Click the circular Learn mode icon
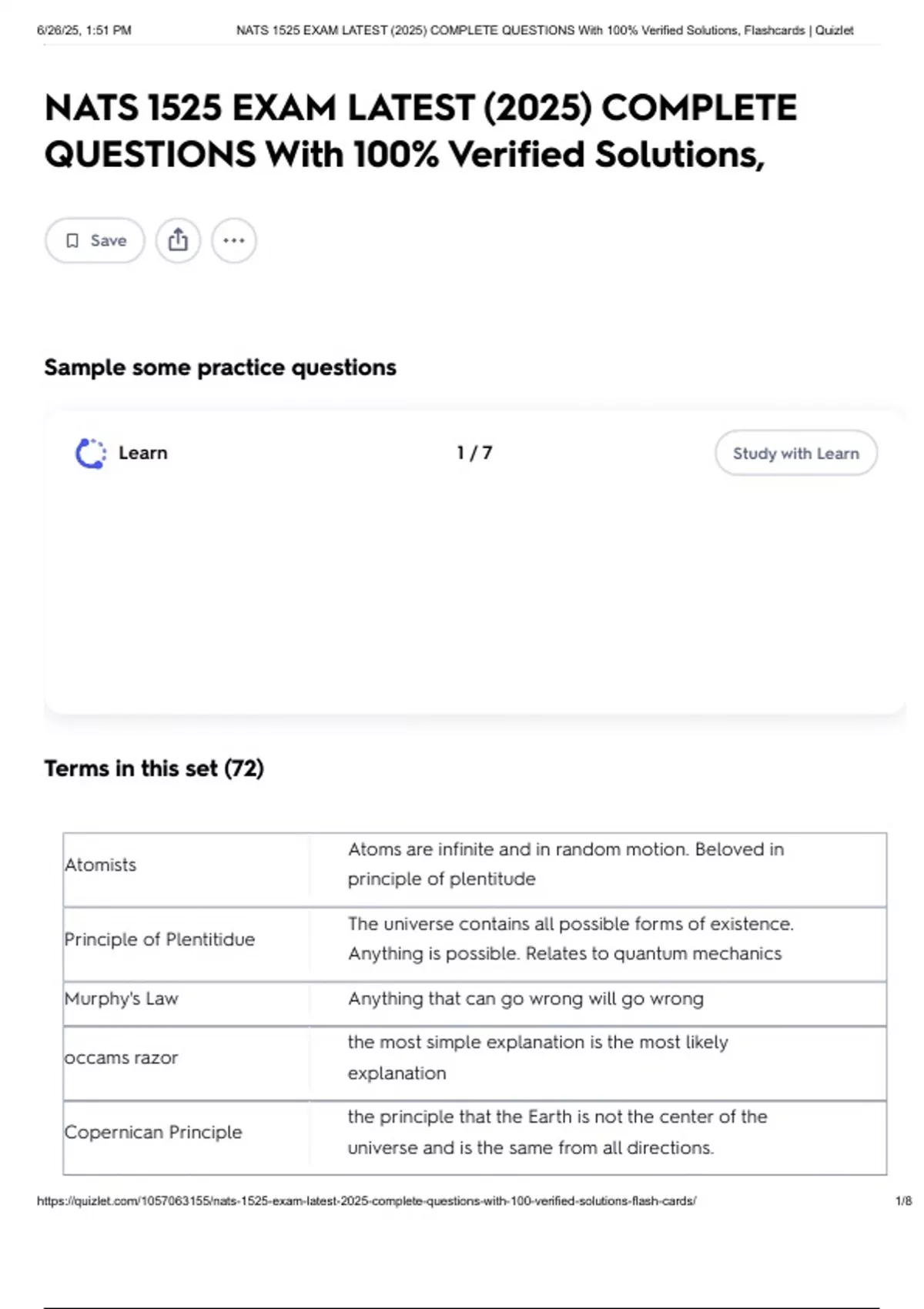This screenshot has height=1309, width=924. point(91,454)
